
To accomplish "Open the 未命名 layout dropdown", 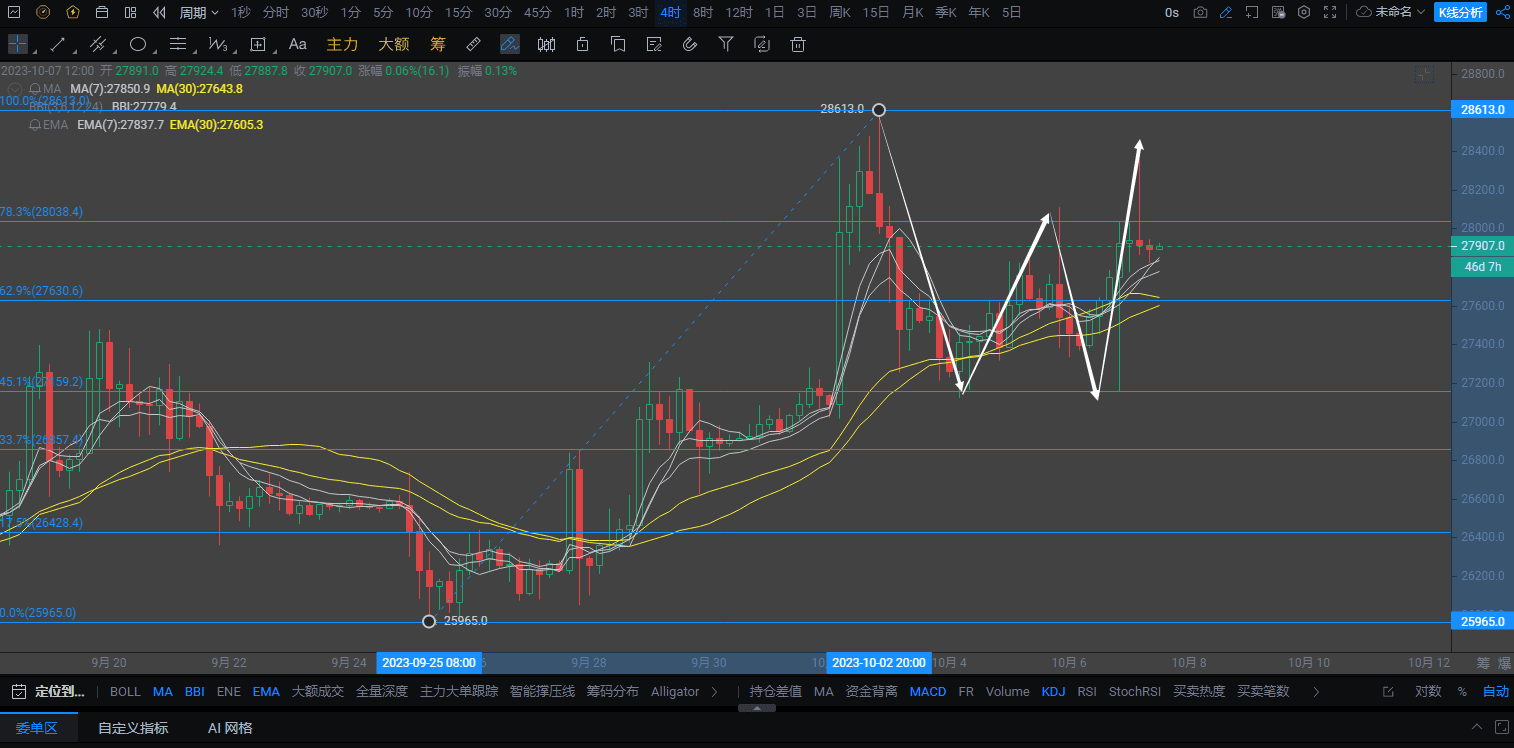I will click(x=1391, y=12).
